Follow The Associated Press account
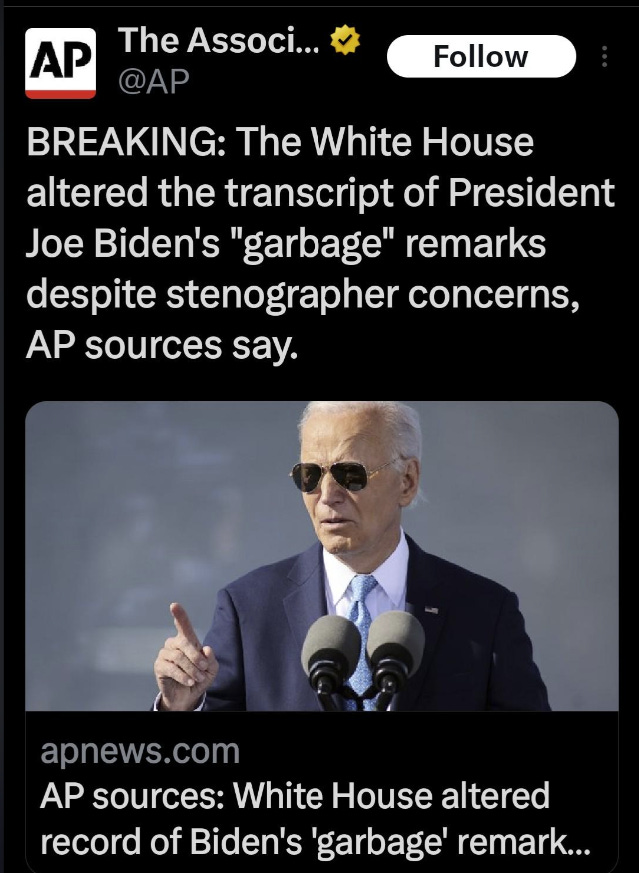The width and height of the screenshot is (639, 873). pos(481,56)
